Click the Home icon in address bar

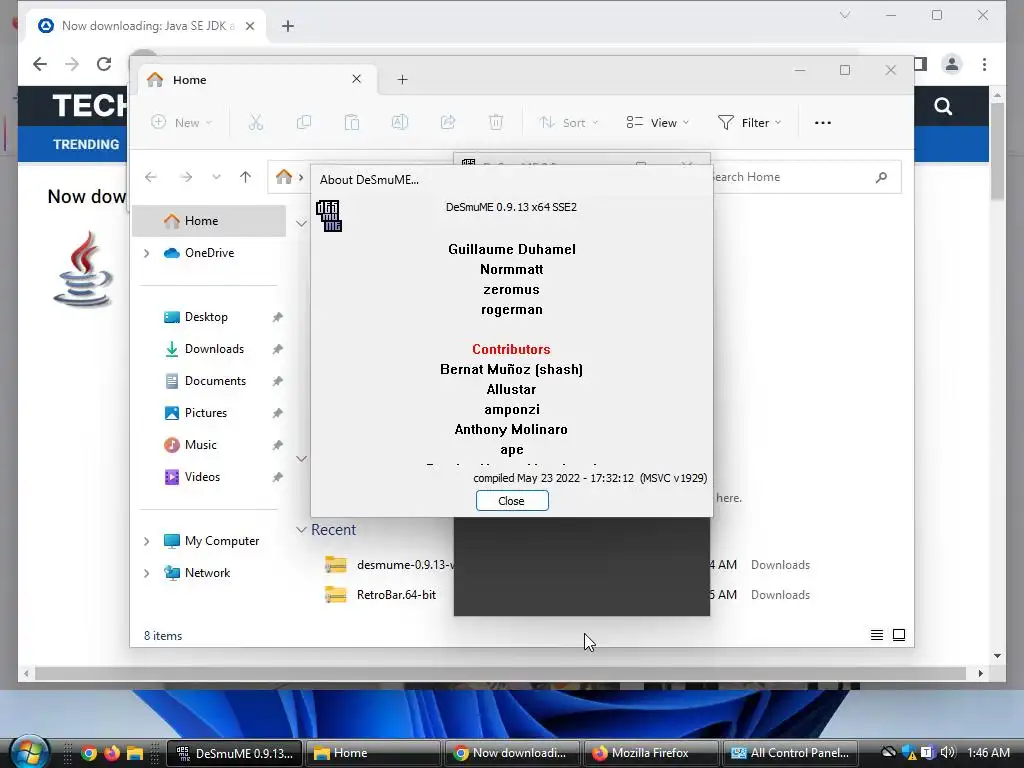[283, 177]
